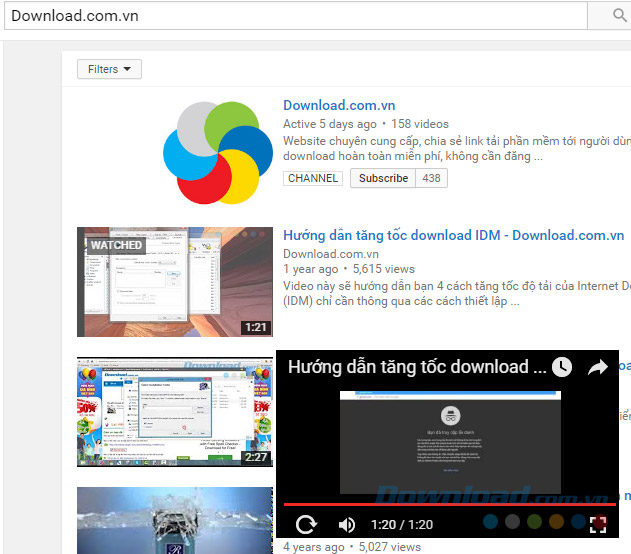Viewport: 631px width, 554px height.
Task: Click the CHANNEL badge label
Action: (313, 178)
